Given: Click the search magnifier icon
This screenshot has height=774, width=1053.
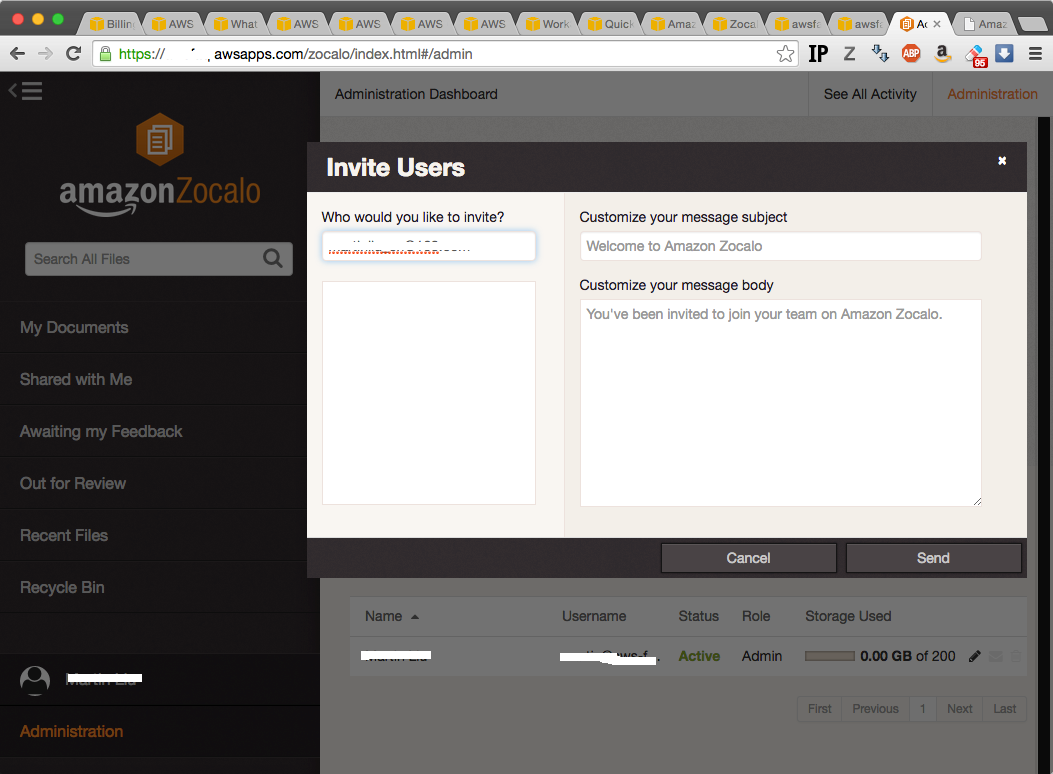Looking at the screenshot, I should click(273, 258).
